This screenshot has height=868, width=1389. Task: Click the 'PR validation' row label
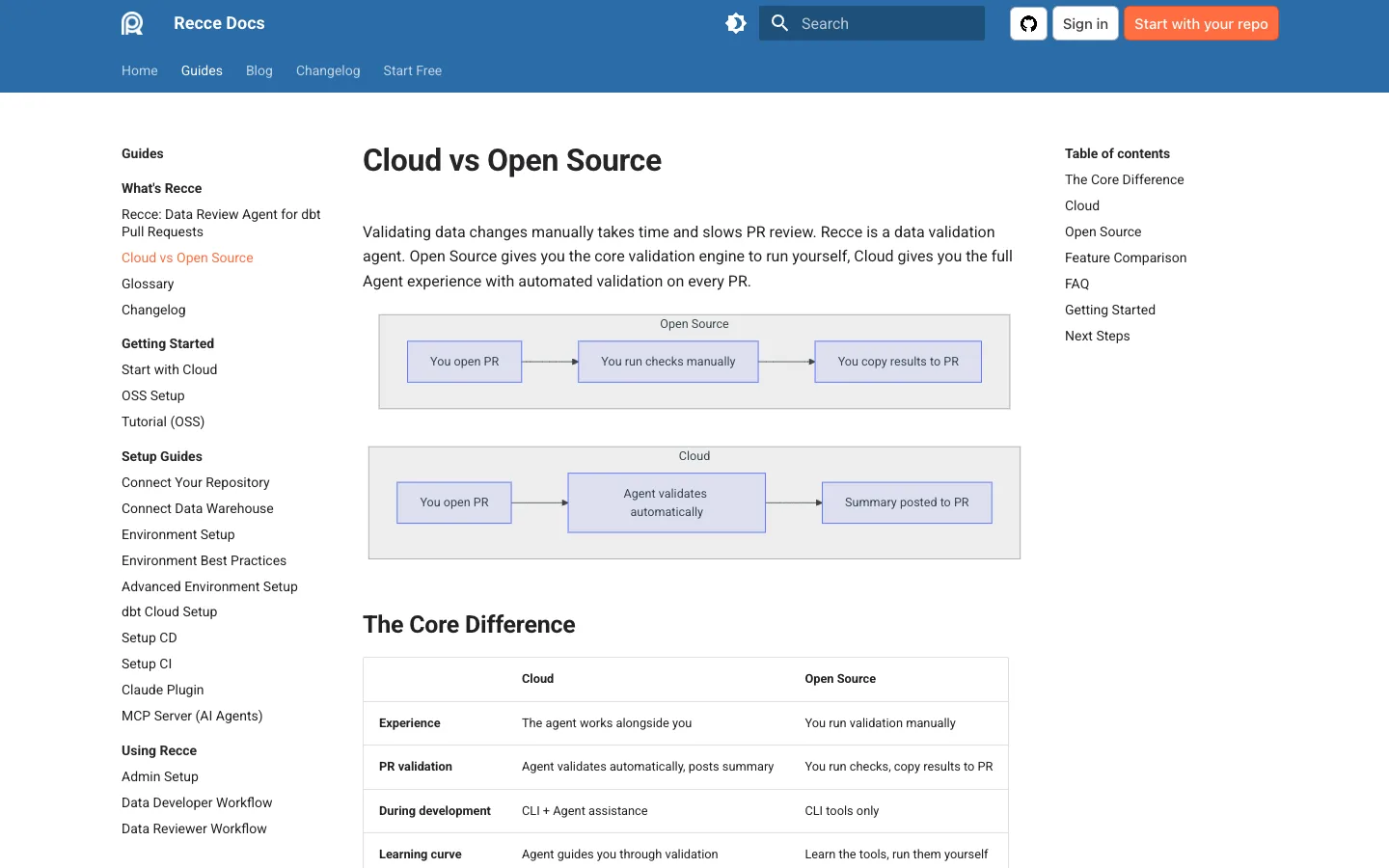[x=416, y=767]
